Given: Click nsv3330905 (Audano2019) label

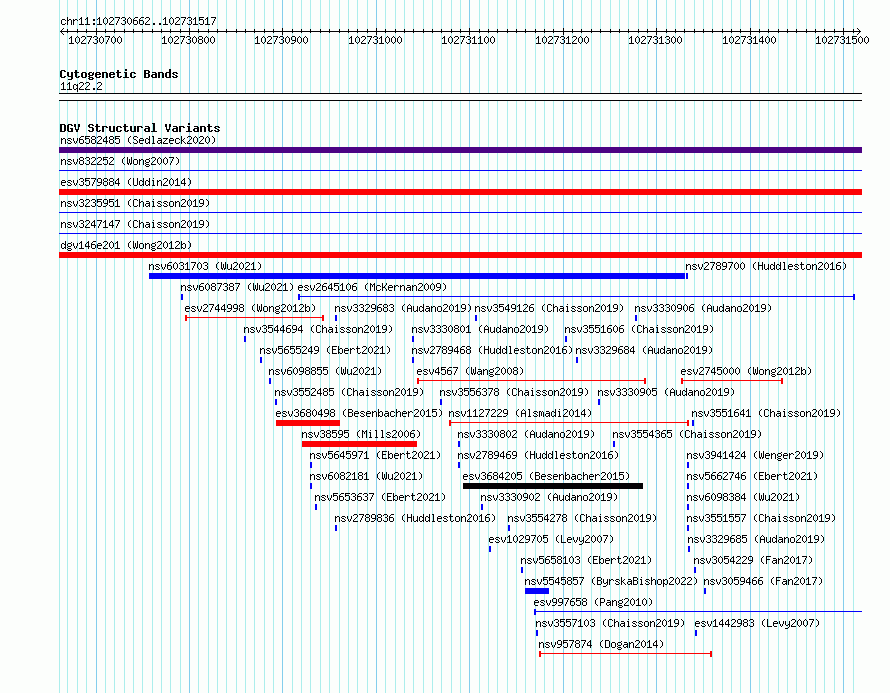Looking at the screenshot, I should (x=666, y=392).
